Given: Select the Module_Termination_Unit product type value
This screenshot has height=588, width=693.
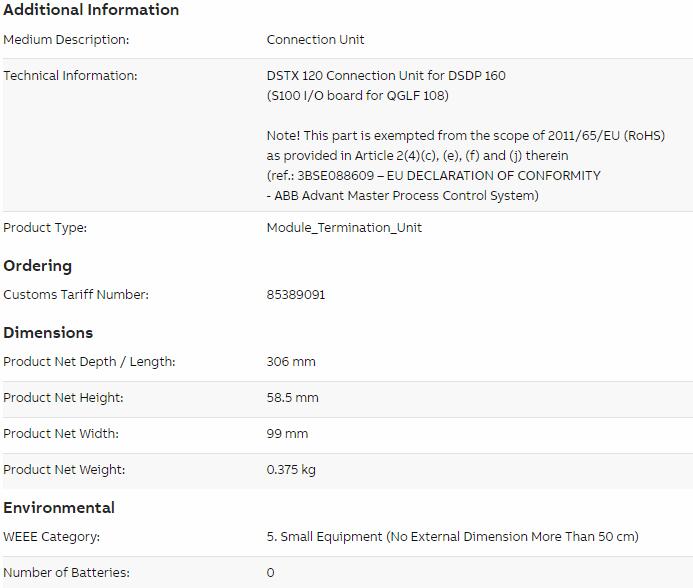Looking at the screenshot, I should [344, 228].
